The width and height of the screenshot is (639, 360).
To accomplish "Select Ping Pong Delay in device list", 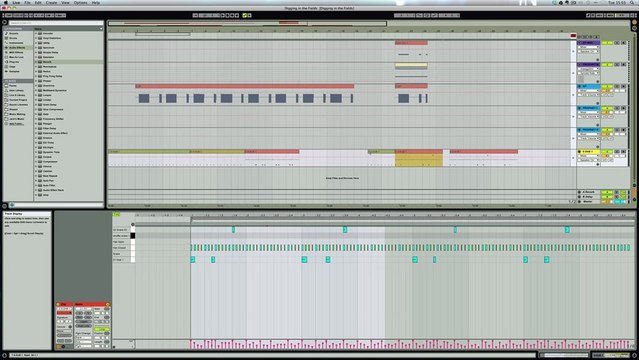I will (x=53, y=76).
